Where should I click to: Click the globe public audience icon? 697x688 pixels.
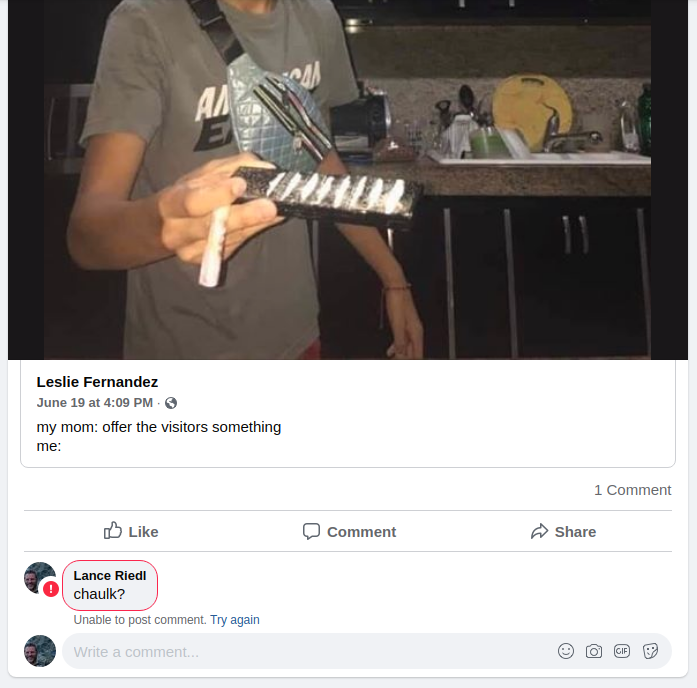(x=171, y=403)
